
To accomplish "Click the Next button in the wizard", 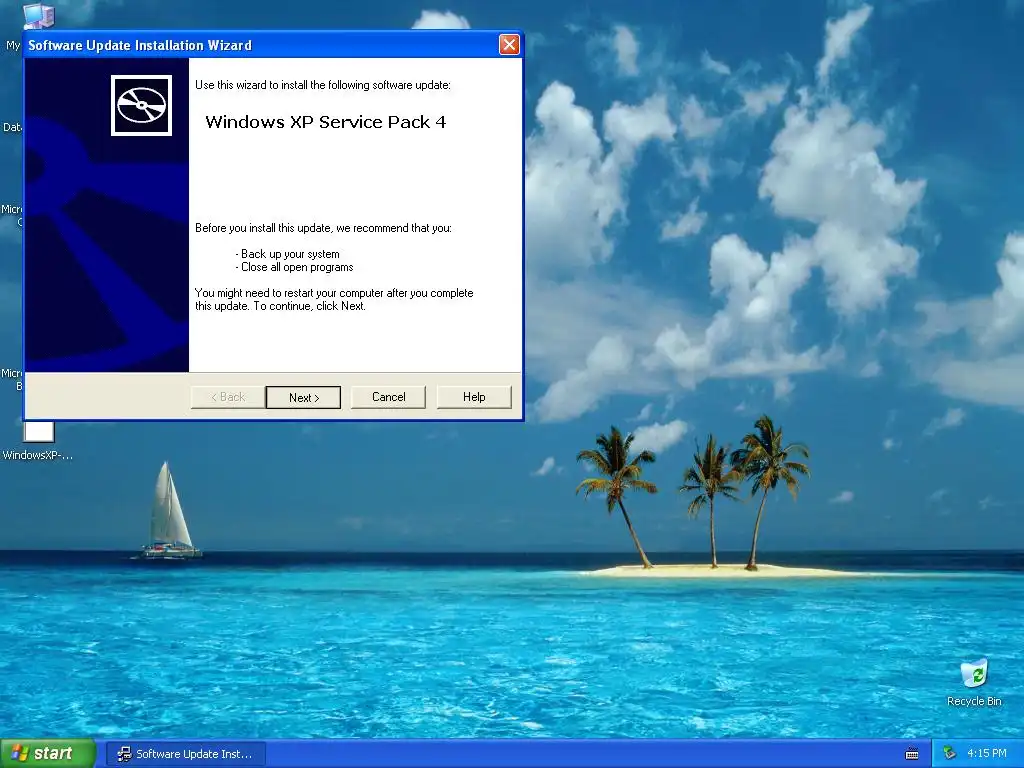I will tap(303, 397).
